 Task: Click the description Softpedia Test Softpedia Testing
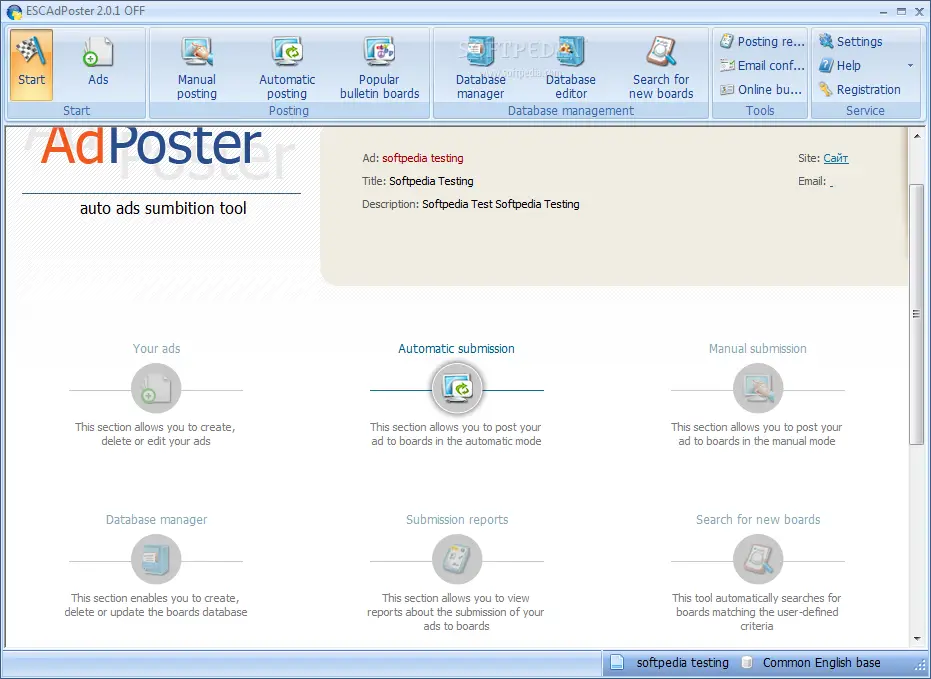point(501,204)
